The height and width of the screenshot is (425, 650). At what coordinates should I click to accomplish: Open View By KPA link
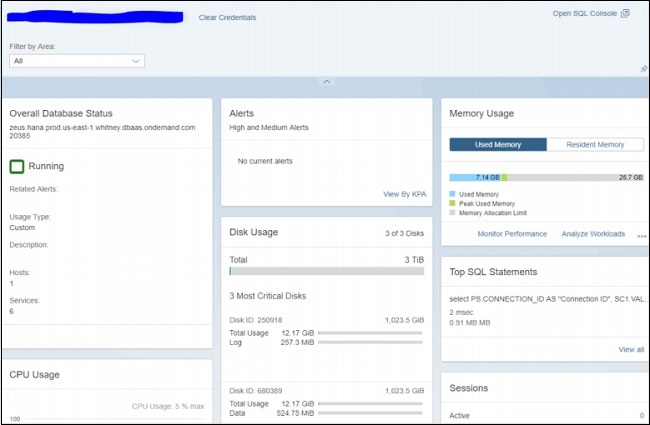[404, 194]
